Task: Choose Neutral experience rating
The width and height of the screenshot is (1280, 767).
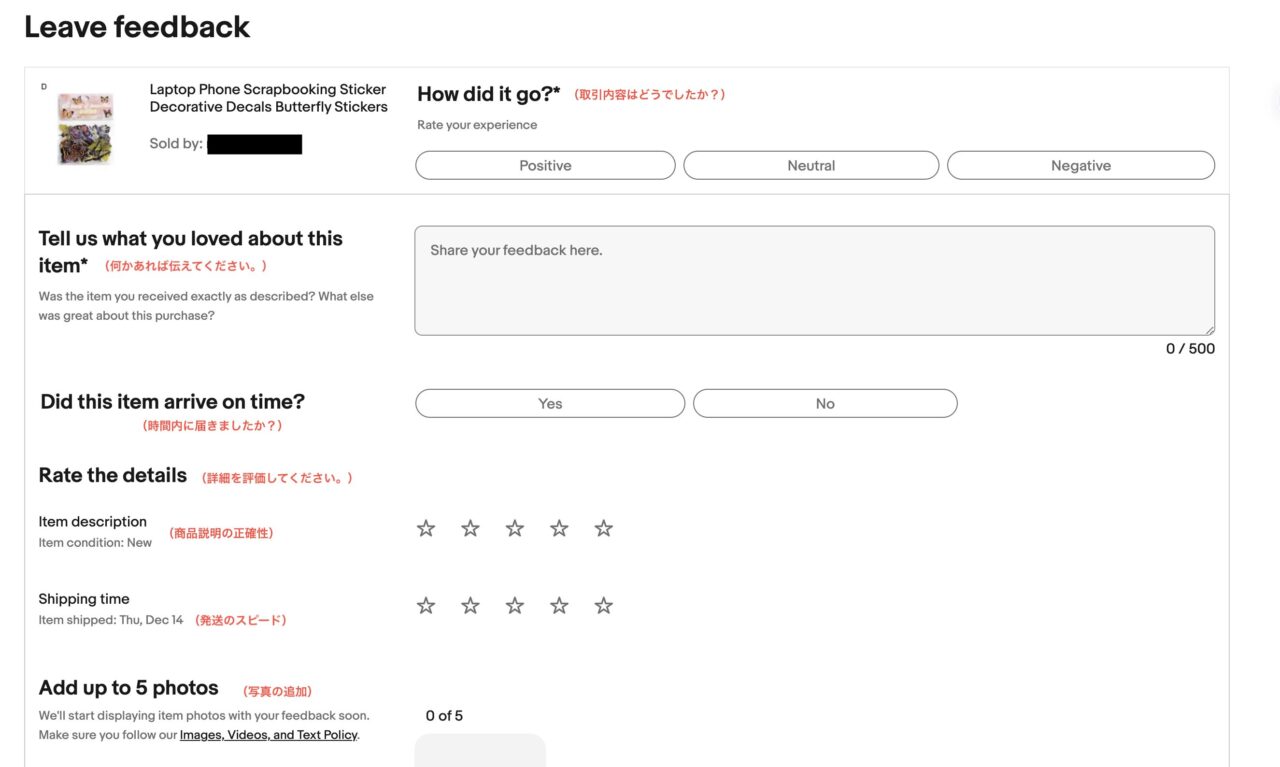Action: 811,166
